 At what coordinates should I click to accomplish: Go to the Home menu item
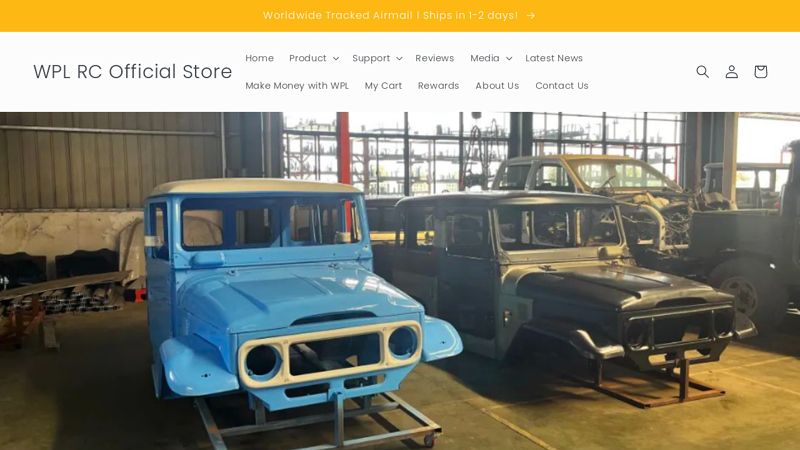tap(259, 58)
